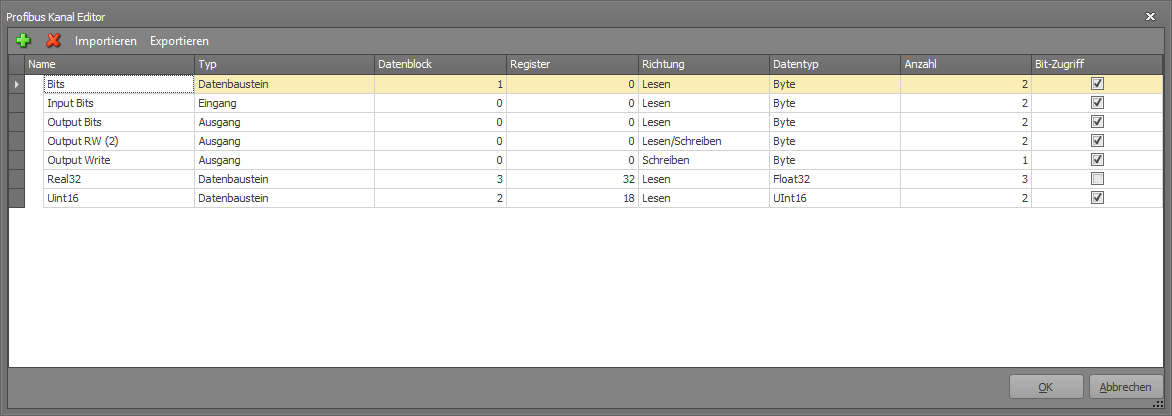This screenshot has width=1172, height=416.
Task: Select the name cell 'Output Bits'
Action: coord(119,122)
